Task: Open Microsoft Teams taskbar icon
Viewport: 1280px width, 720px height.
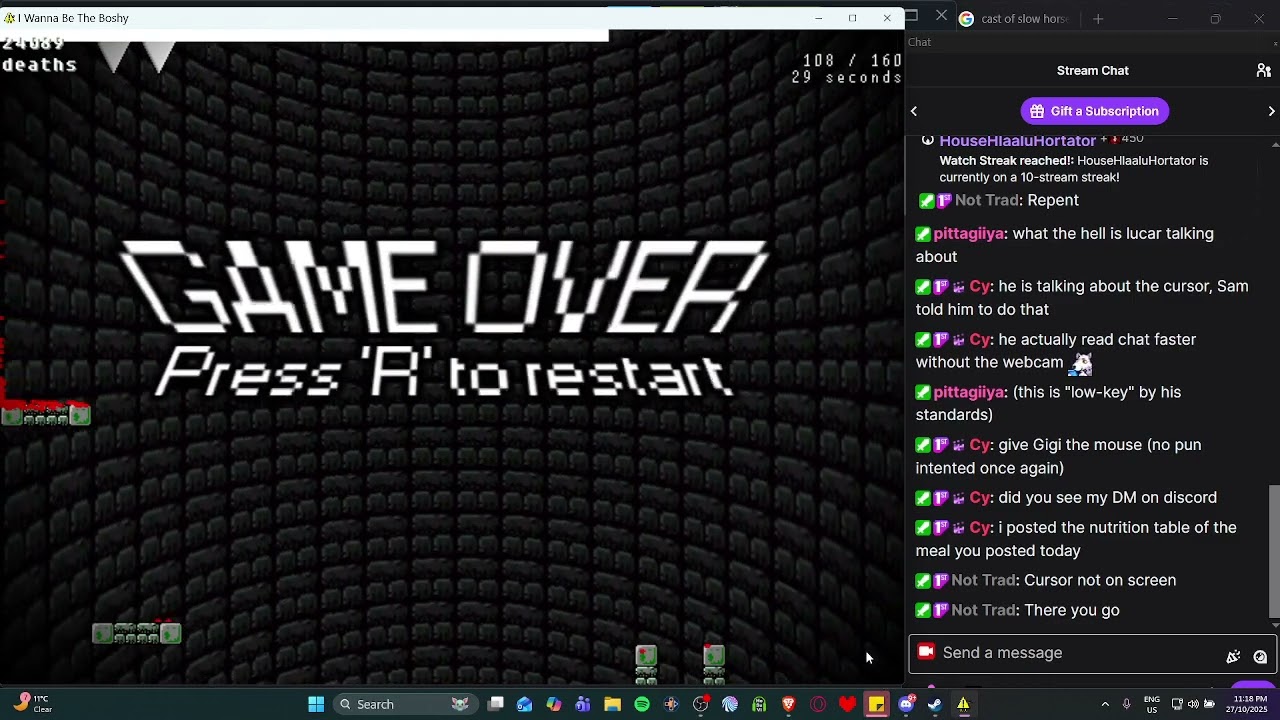Action: (x=583, y=704)
